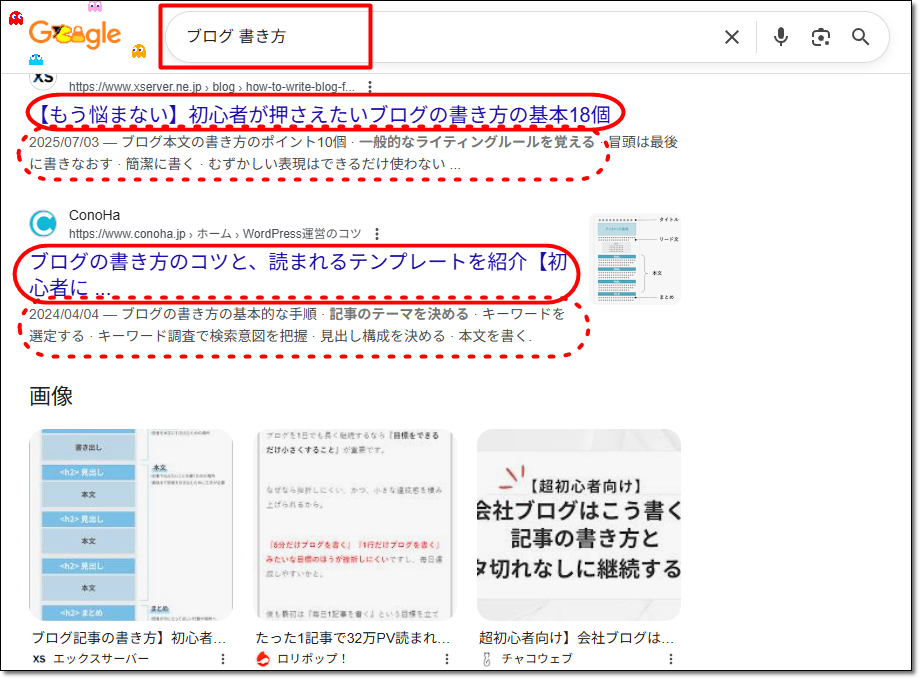Click the Google logo to return home
The image size is (920, 679).
click(x=76, y=34)
